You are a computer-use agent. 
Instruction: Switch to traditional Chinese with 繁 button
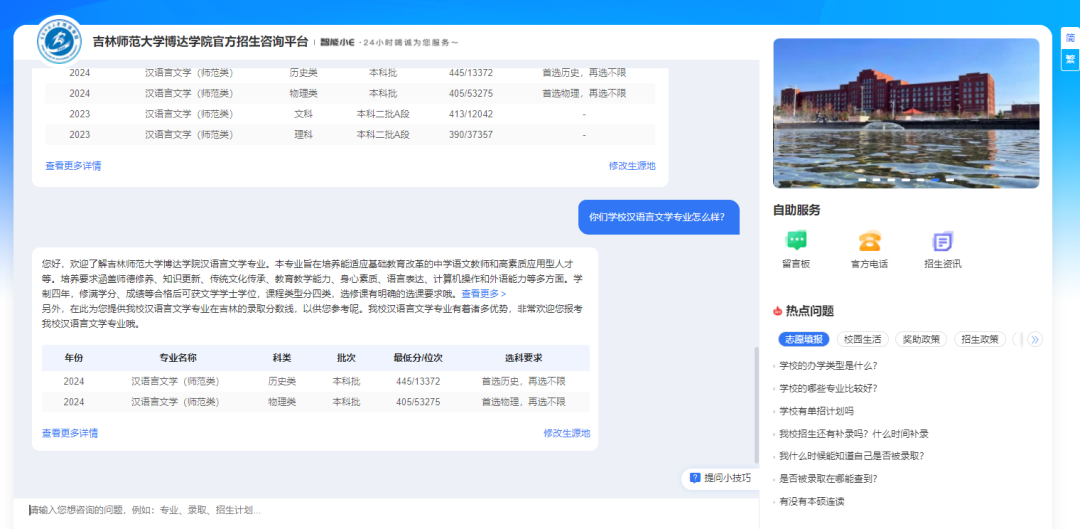[x=1070, y=59]
